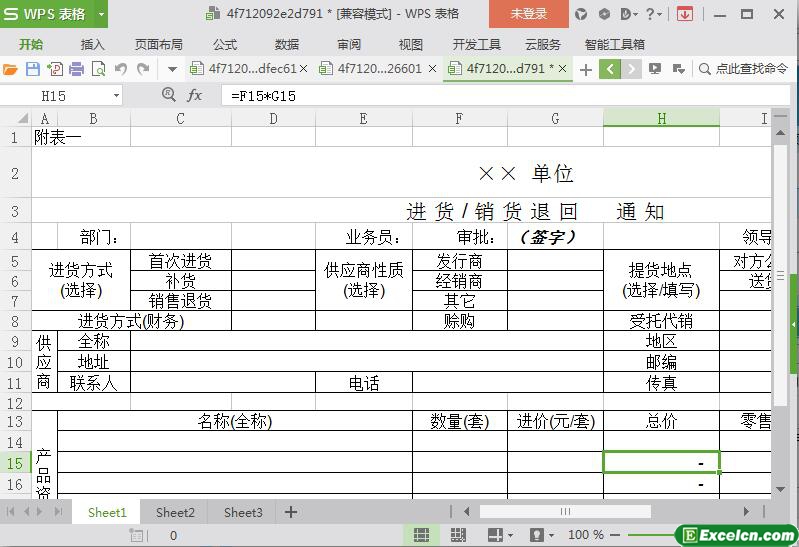Expand the Name Box dropdown arrow
Image resolution: width=799 pixels, height=547 pixels.
(x=116, y=96)
